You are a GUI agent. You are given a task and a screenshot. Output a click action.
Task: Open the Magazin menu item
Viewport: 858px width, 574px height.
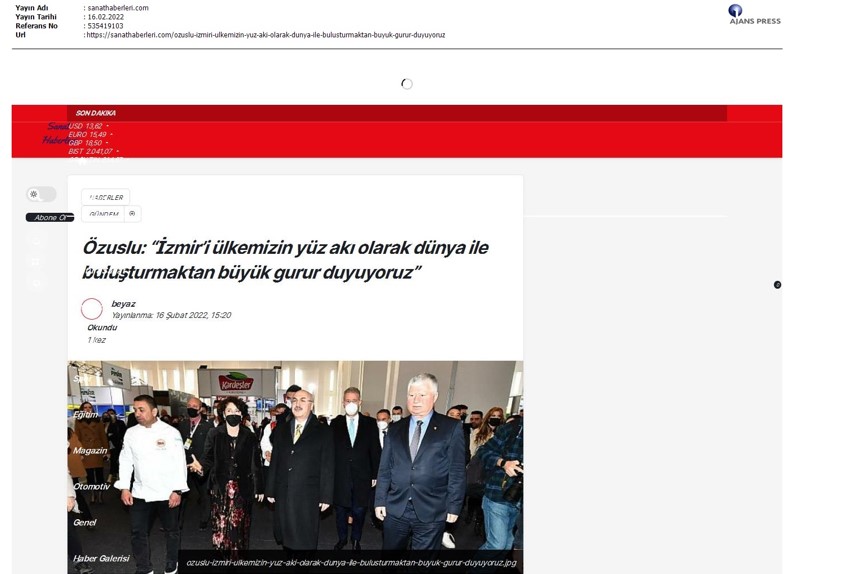click(90, 450)
